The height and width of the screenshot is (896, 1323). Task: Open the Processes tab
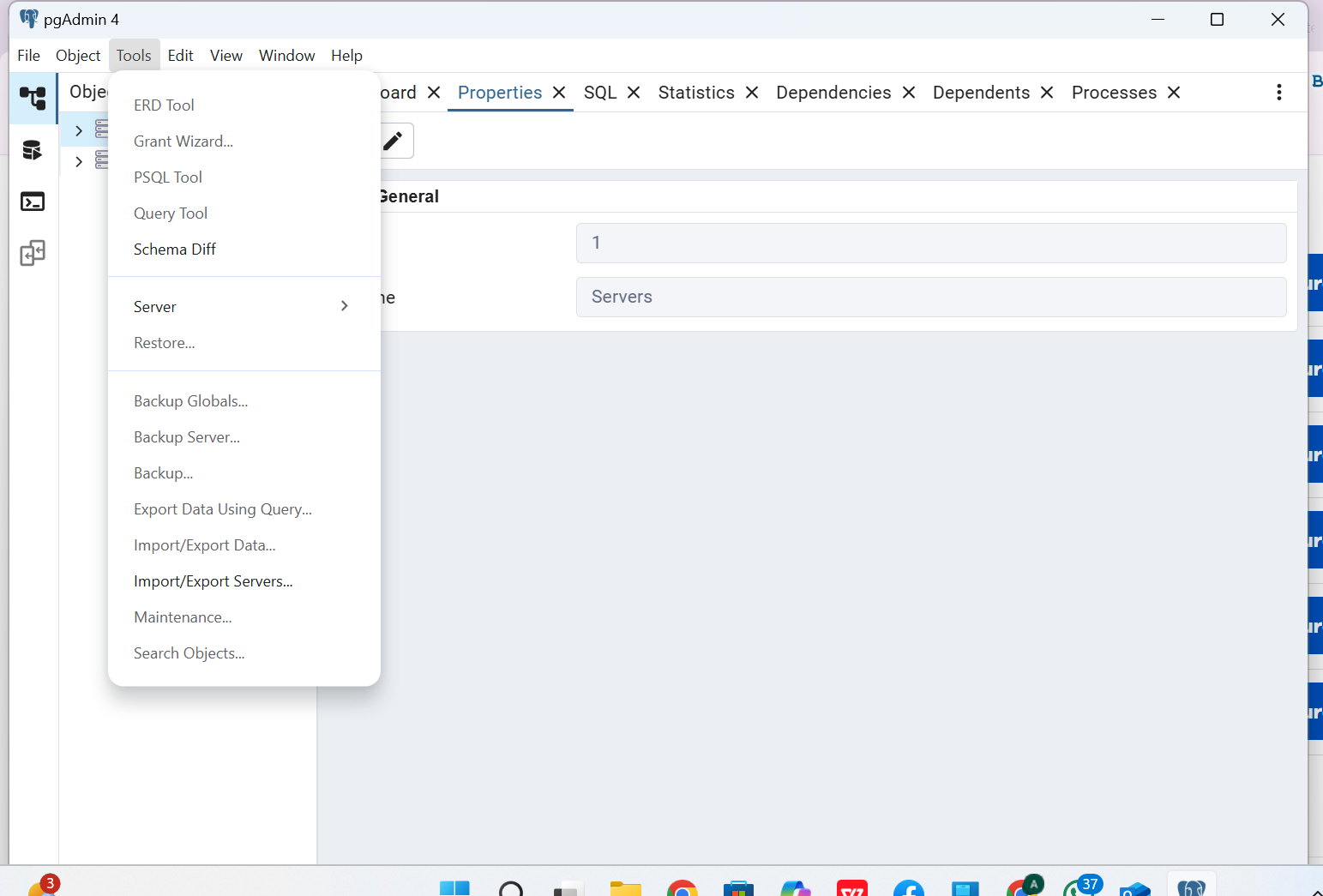tap(1114, 93)
